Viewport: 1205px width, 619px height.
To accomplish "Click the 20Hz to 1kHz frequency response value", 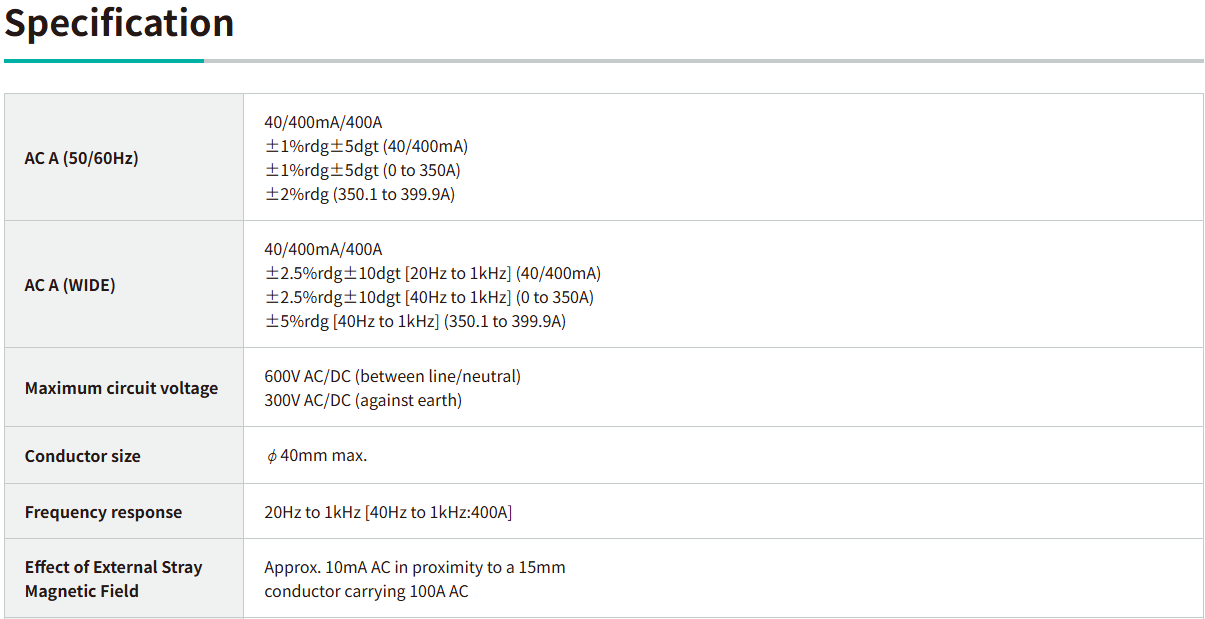I will (388, 512).
